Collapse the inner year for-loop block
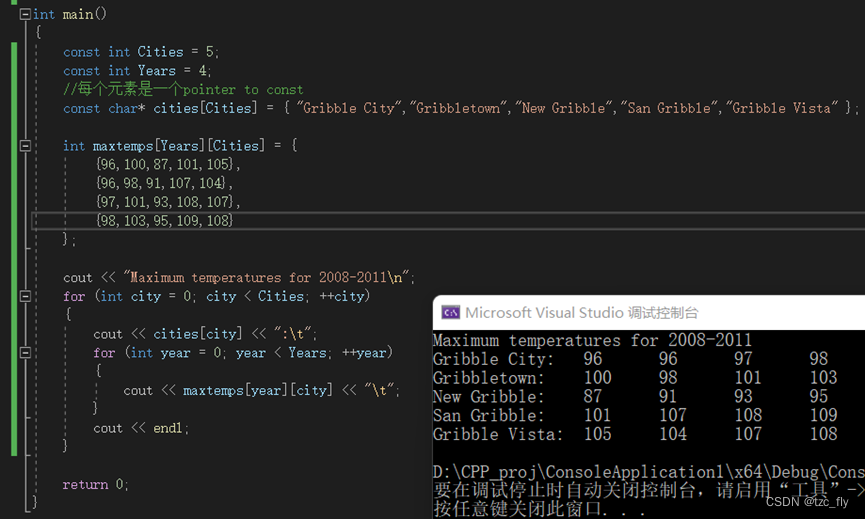This screenshot has width=865, height=519. pyautogui.click(x=25, y=352)
